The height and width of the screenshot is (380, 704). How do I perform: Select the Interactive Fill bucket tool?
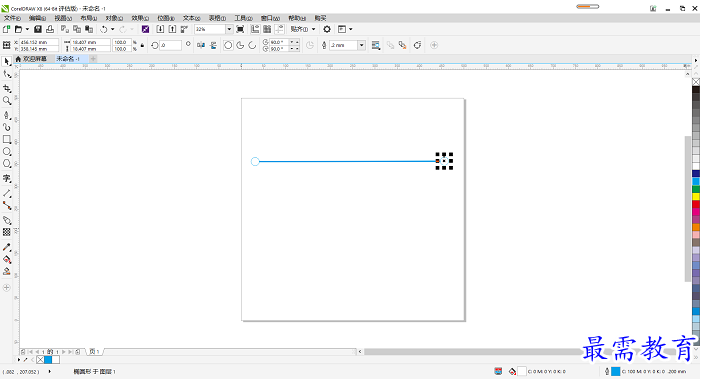(x=7, y=259)
